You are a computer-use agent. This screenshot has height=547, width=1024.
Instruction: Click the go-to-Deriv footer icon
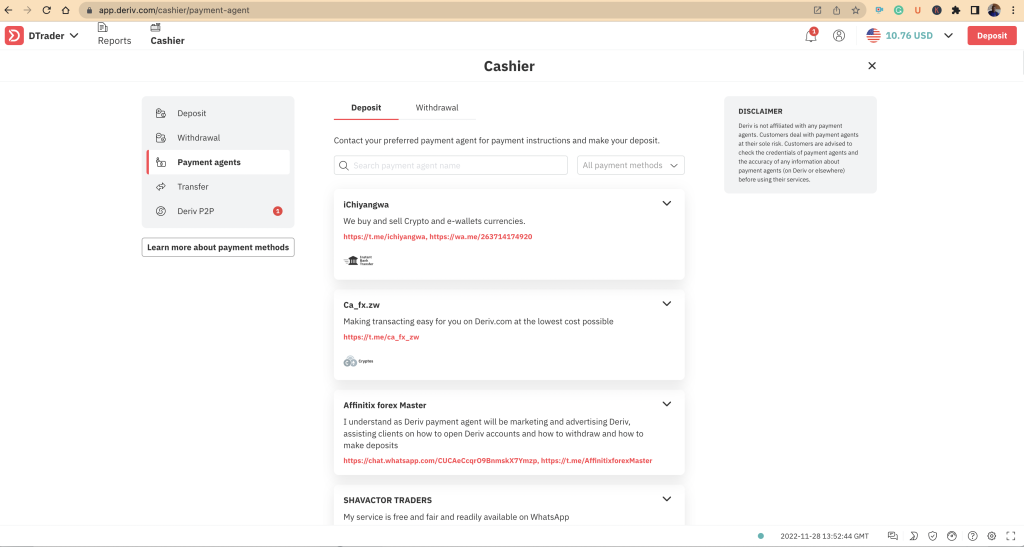click(913, 536)
